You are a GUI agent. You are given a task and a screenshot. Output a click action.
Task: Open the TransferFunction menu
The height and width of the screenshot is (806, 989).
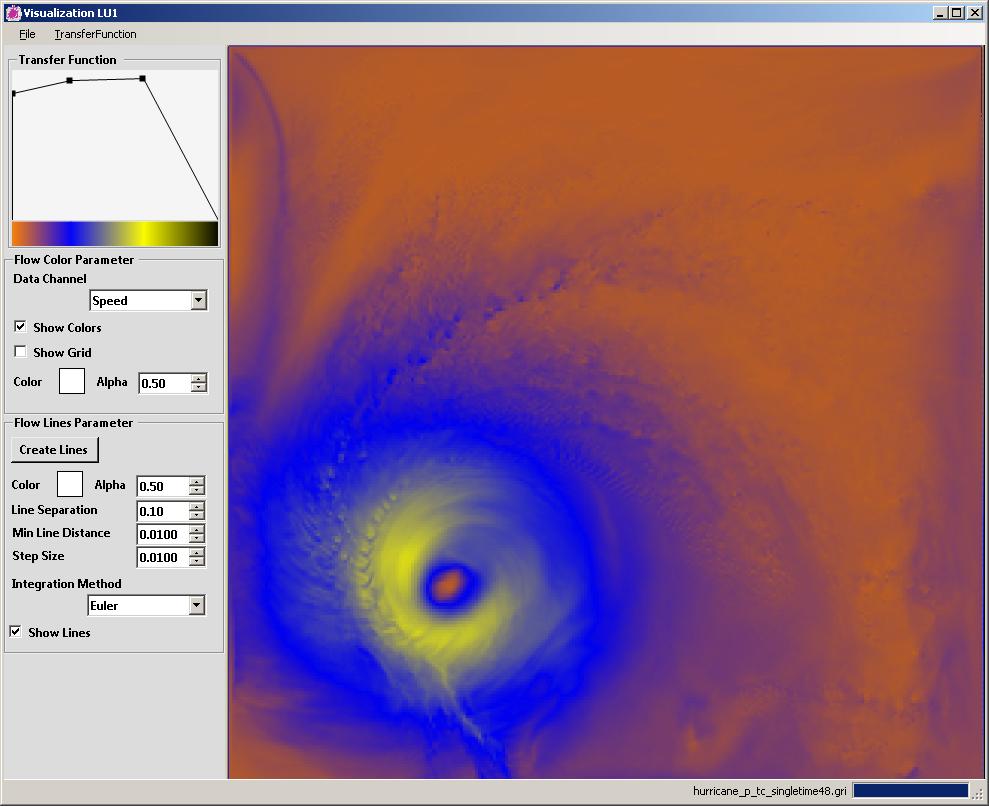tap(95, 34)
